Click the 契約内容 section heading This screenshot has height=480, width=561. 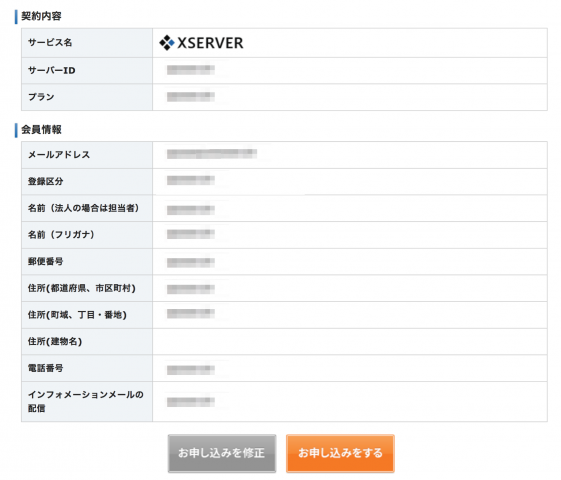tap(41, 16)
